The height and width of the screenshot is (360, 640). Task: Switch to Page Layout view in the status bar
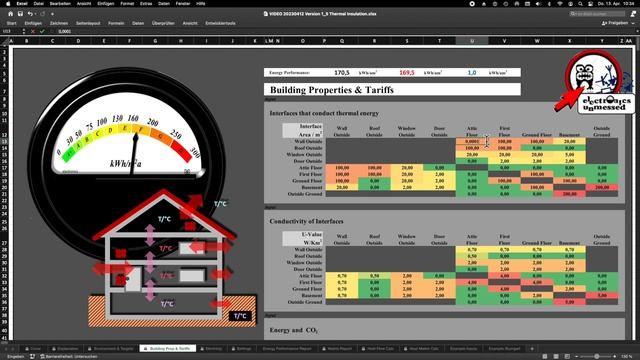click(x=556, y=356)
